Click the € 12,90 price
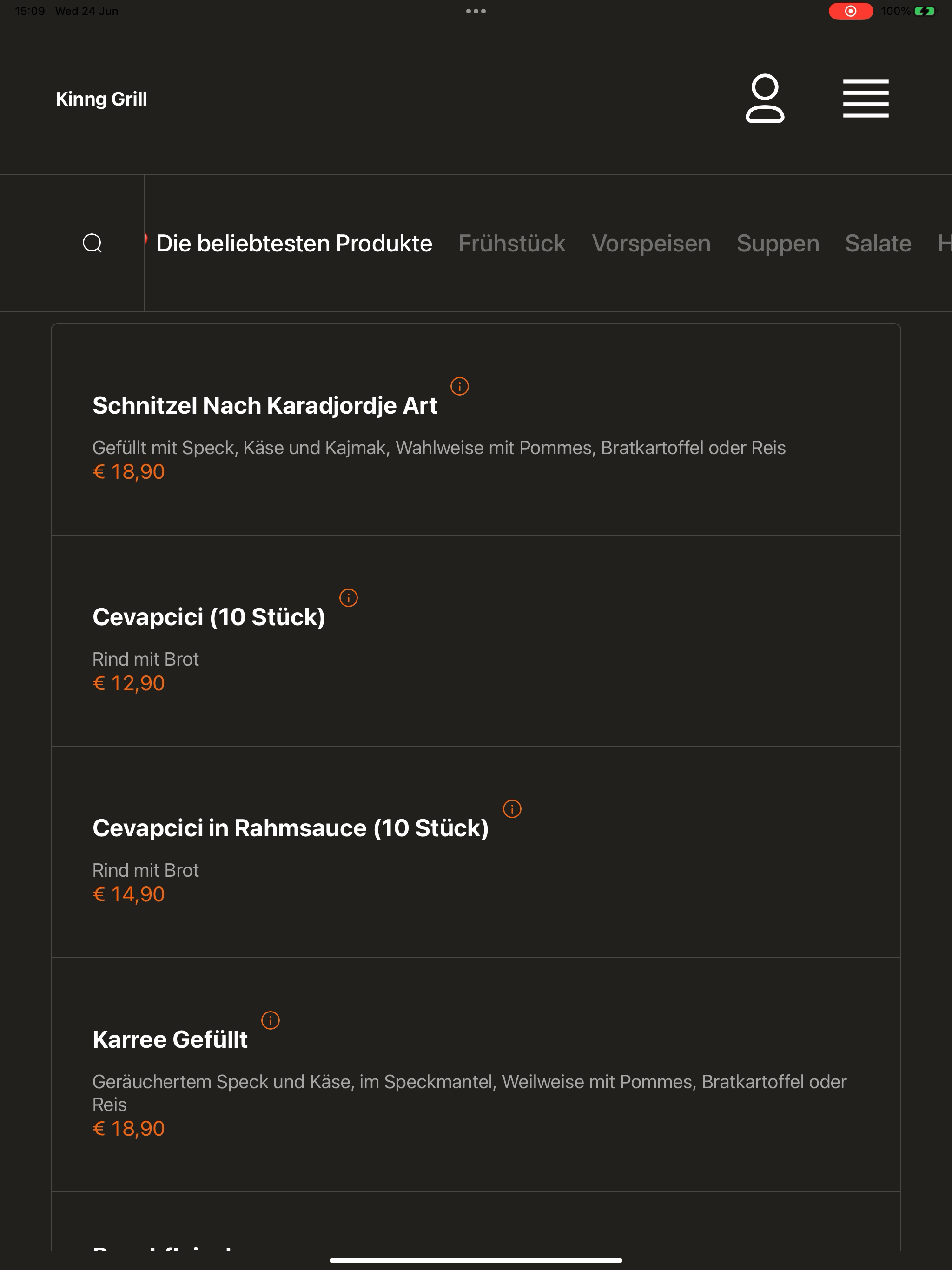The height and width of the screenshot is (1270, 952). click(129, 683)
